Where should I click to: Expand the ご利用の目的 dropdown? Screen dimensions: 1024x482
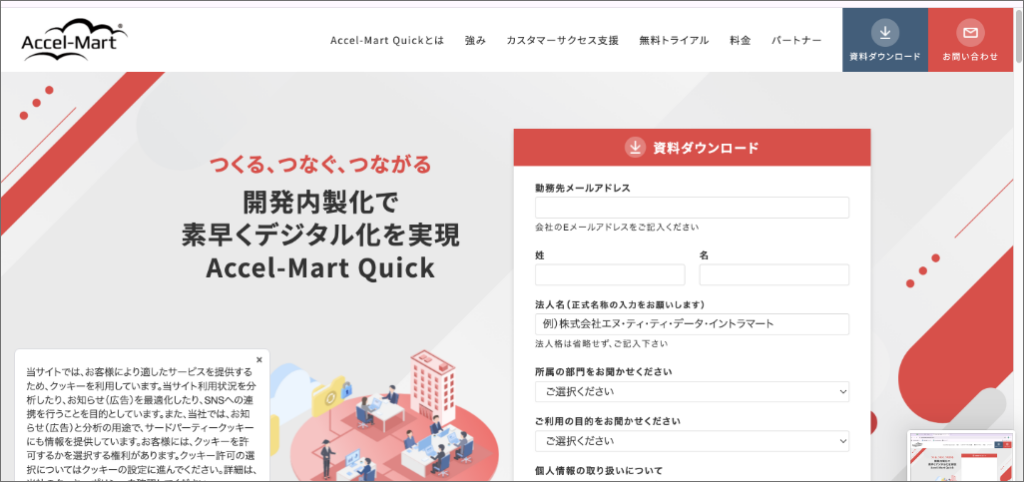tap(692, 441)
